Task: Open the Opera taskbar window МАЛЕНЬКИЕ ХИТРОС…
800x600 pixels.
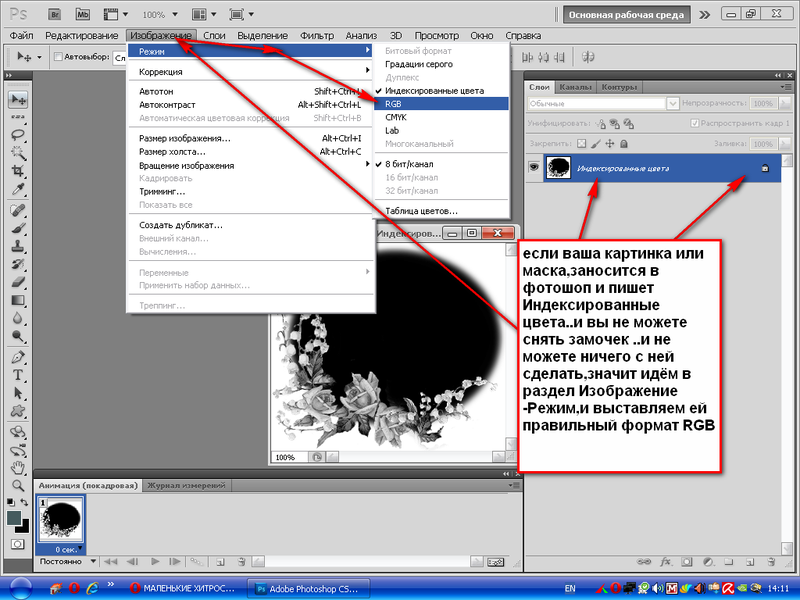Action: coord(183,588)
